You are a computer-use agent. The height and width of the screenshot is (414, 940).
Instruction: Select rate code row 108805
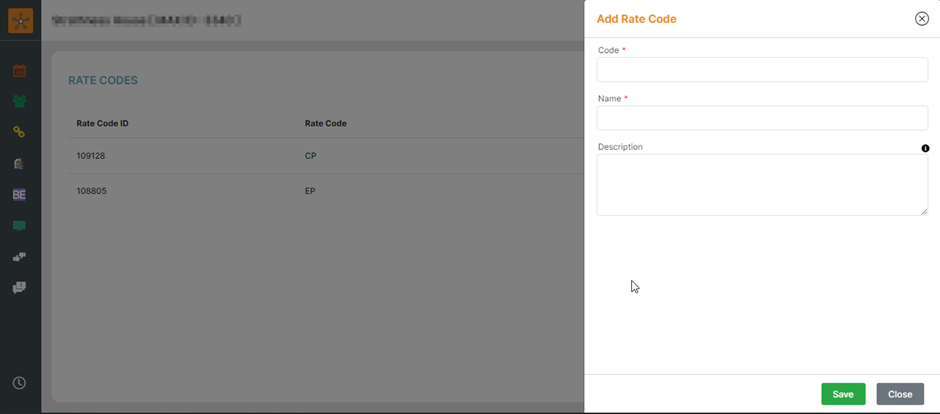91,190
